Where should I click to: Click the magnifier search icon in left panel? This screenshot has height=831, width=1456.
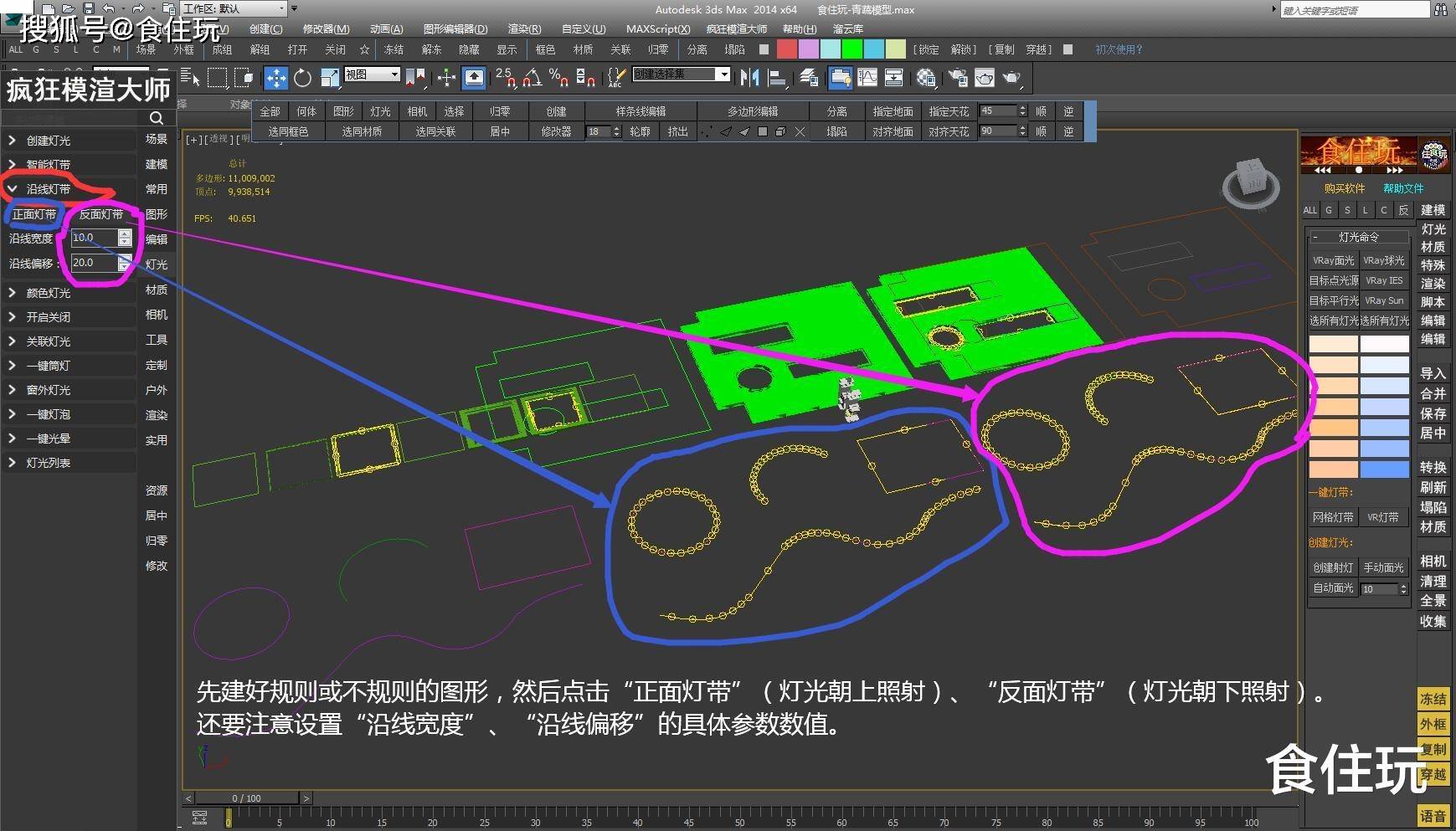(x=157, y=118)
